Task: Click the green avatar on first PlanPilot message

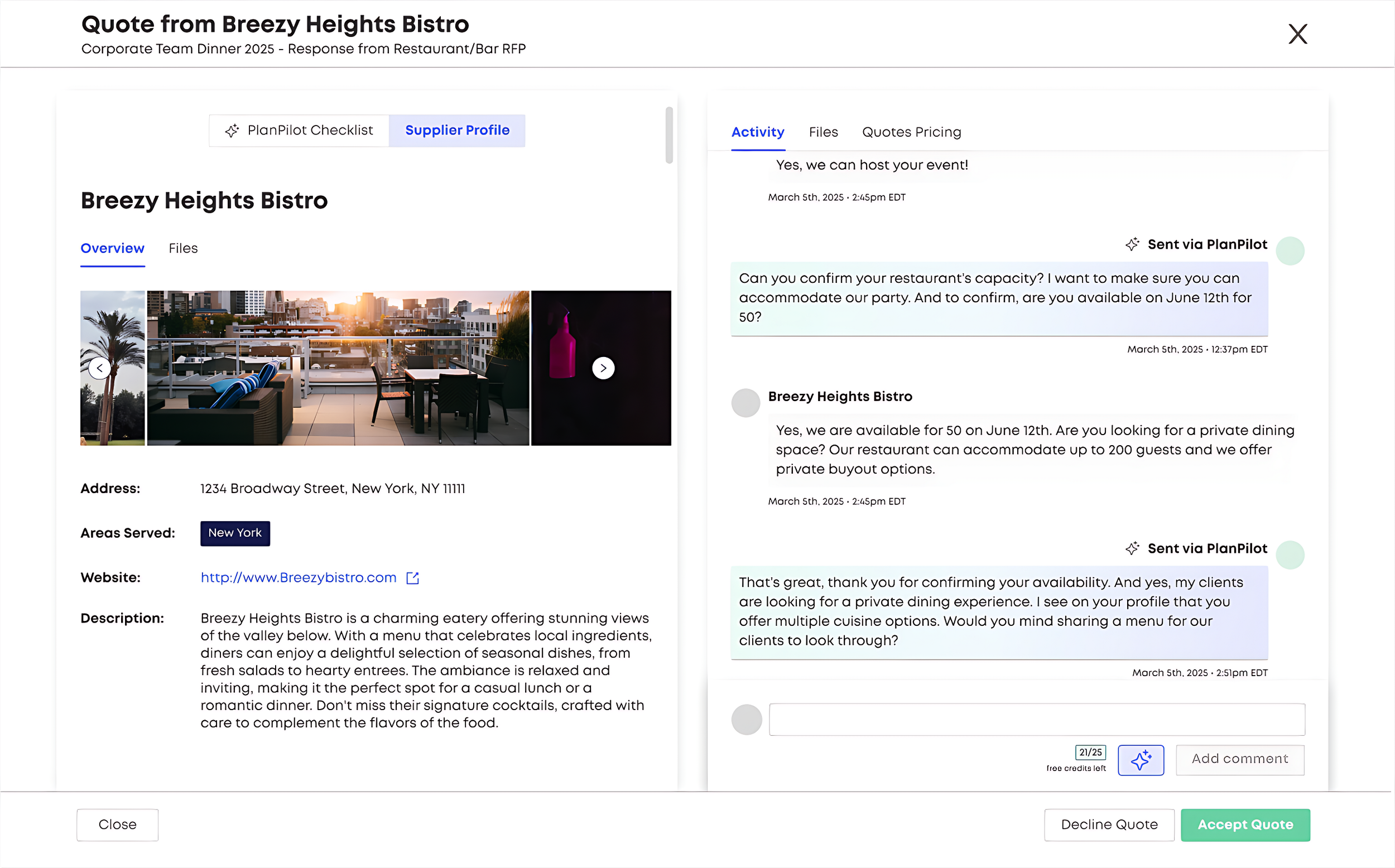Action: click(1290, 251)
